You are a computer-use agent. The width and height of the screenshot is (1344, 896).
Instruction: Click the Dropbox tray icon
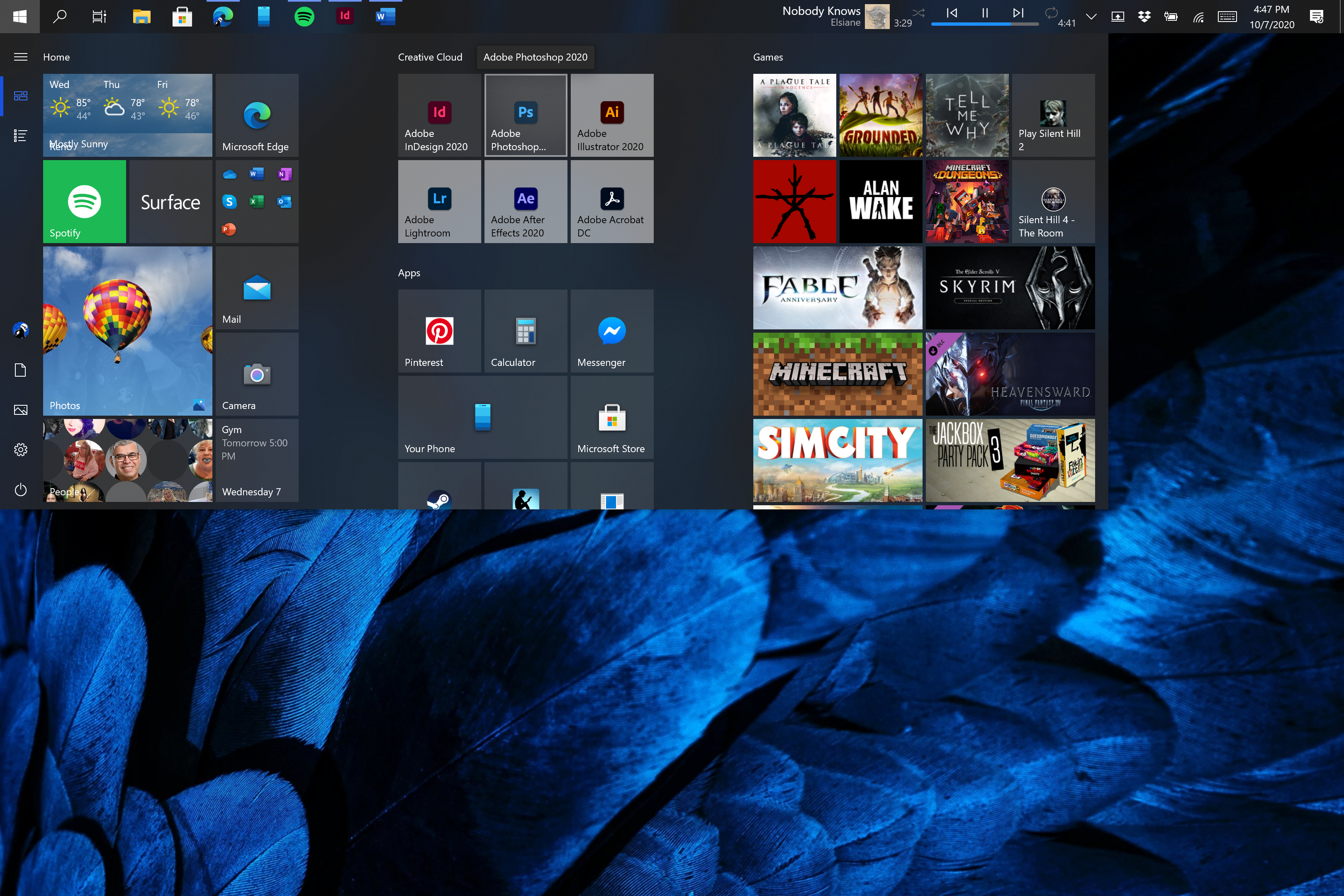tap(1144, 16)
